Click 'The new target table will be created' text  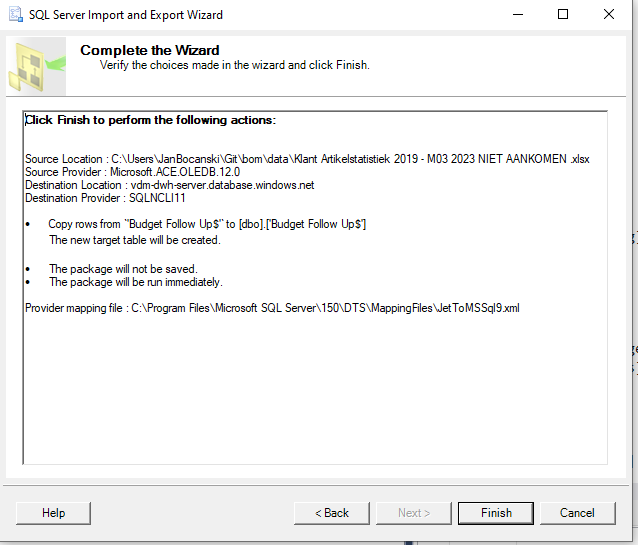coord(135,240)
